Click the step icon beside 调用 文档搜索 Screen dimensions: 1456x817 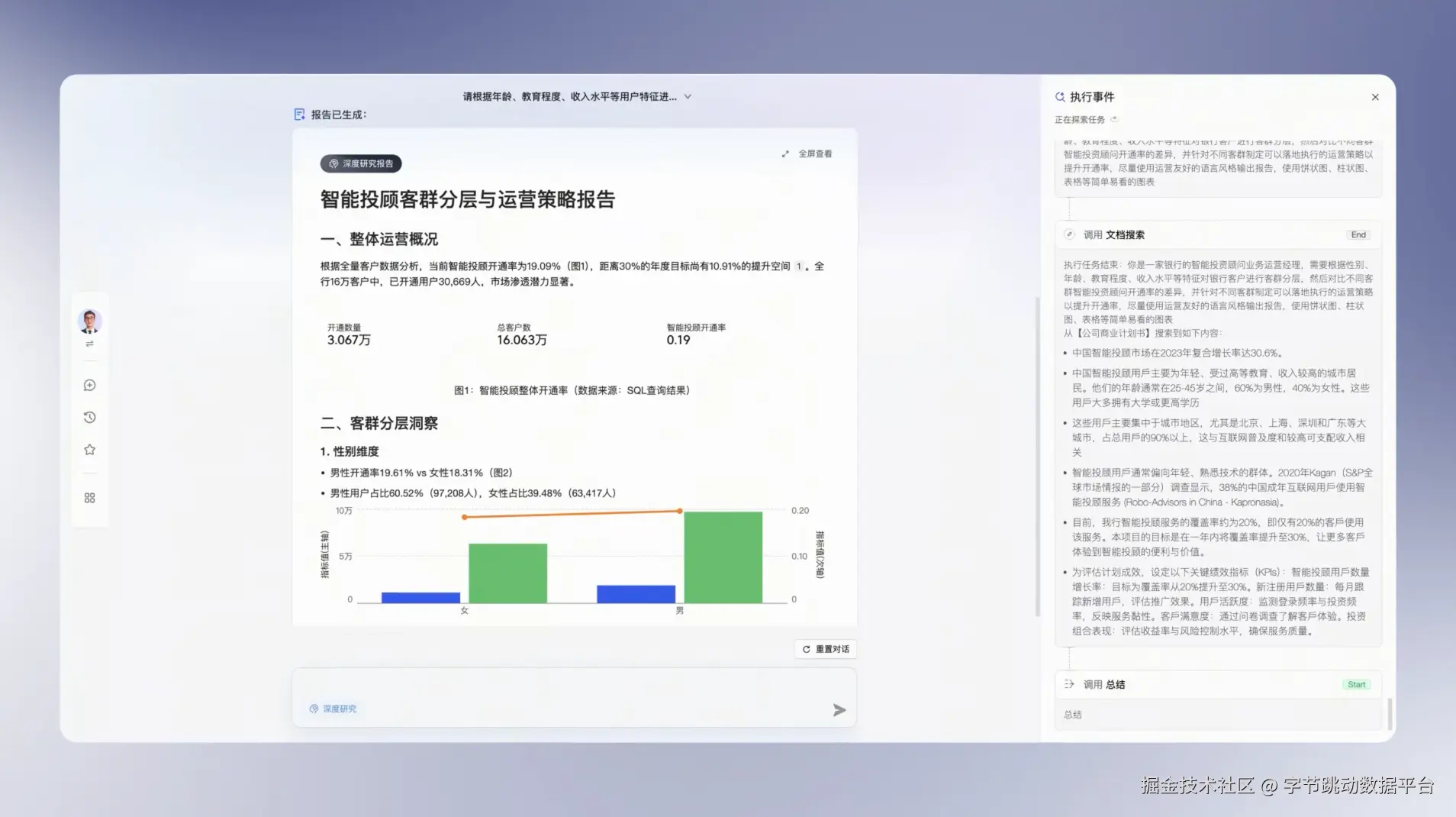[1069, 235]
